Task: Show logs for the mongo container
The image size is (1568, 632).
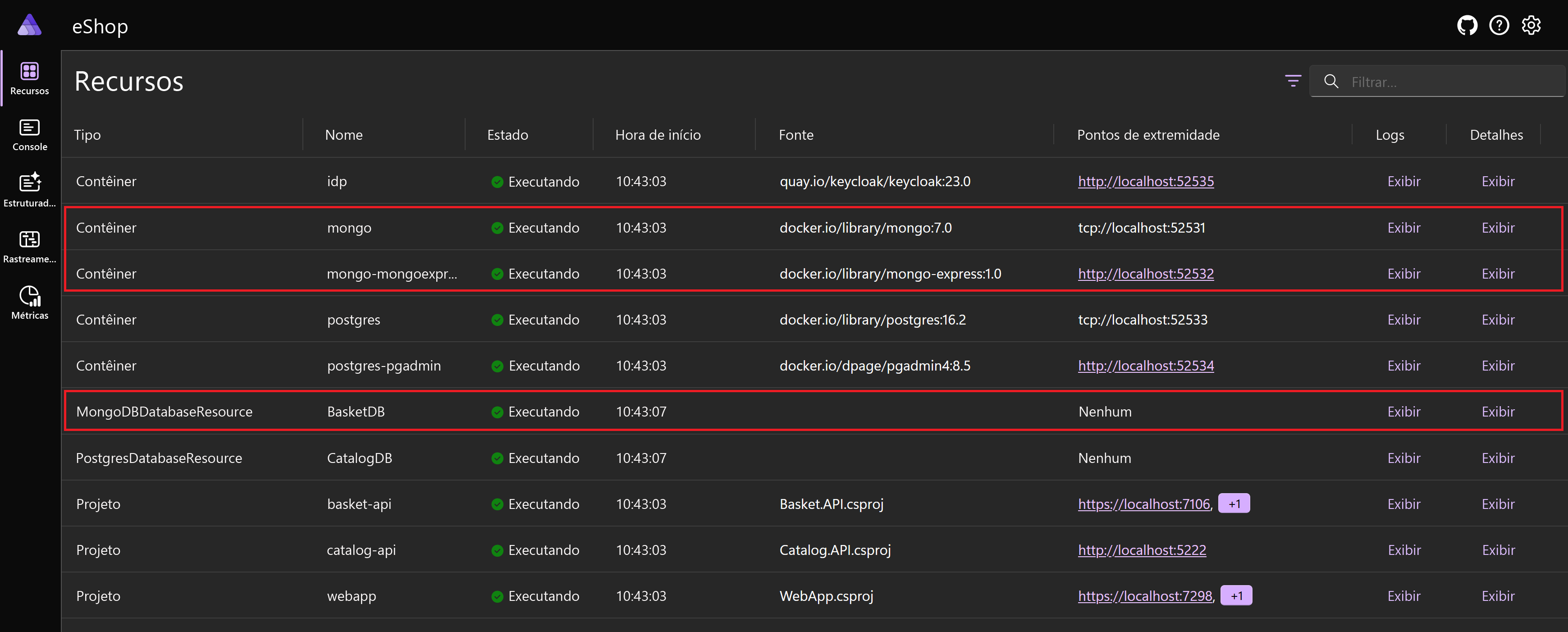Action: tap(1403, 228)
